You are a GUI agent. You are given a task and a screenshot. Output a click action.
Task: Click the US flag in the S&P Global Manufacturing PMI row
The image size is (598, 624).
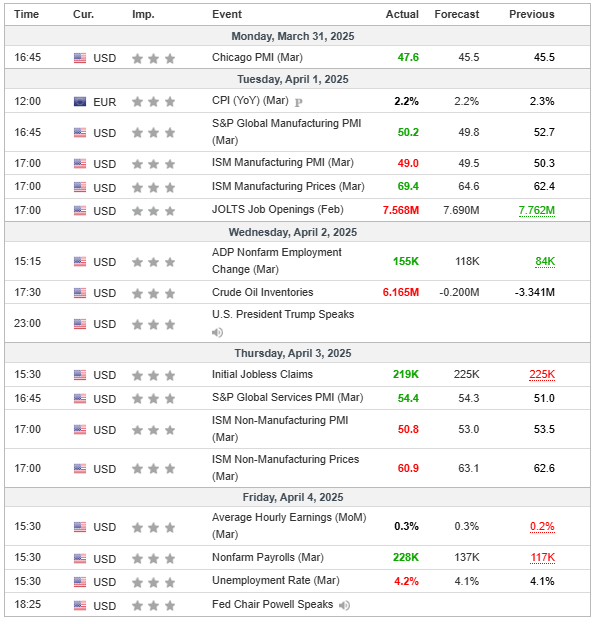point(80,133)
